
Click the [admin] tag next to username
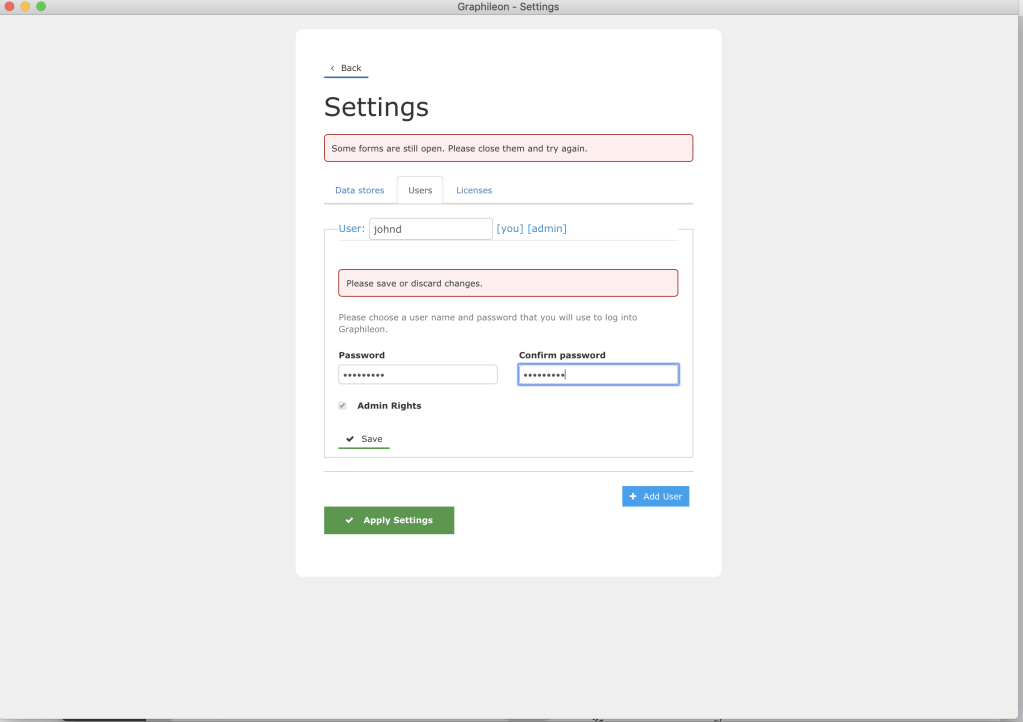pos(547,229)
